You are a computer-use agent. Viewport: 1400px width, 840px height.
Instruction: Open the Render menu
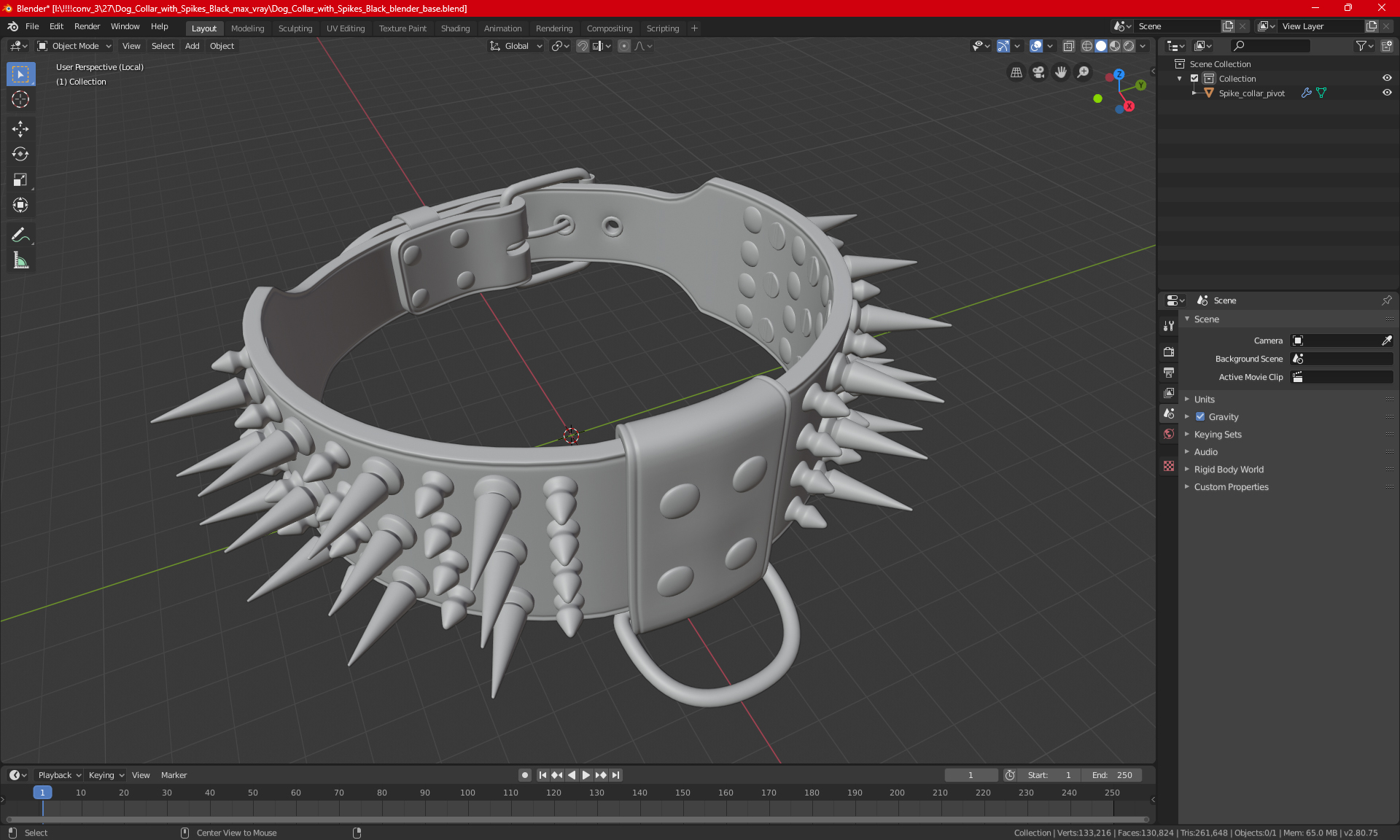87,26
